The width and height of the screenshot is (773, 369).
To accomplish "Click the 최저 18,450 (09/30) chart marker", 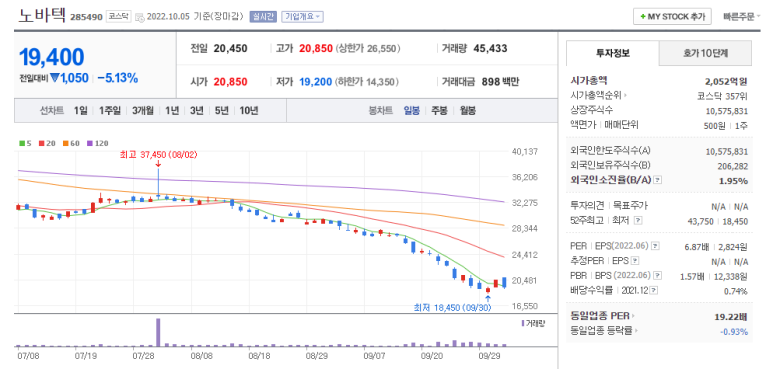I will coord(452,308).
